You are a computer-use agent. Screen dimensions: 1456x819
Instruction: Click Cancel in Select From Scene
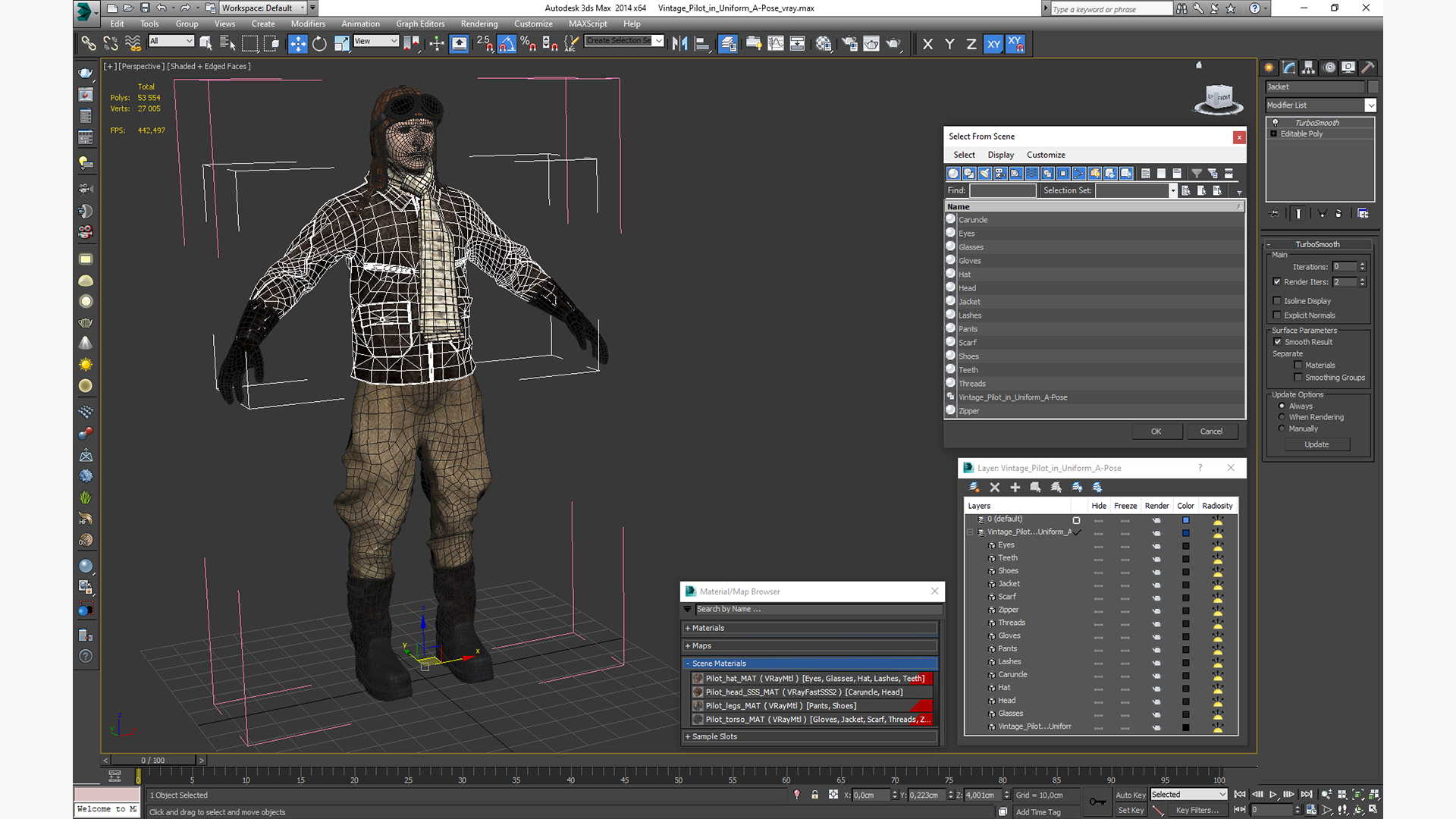[x=1211, y=431]
